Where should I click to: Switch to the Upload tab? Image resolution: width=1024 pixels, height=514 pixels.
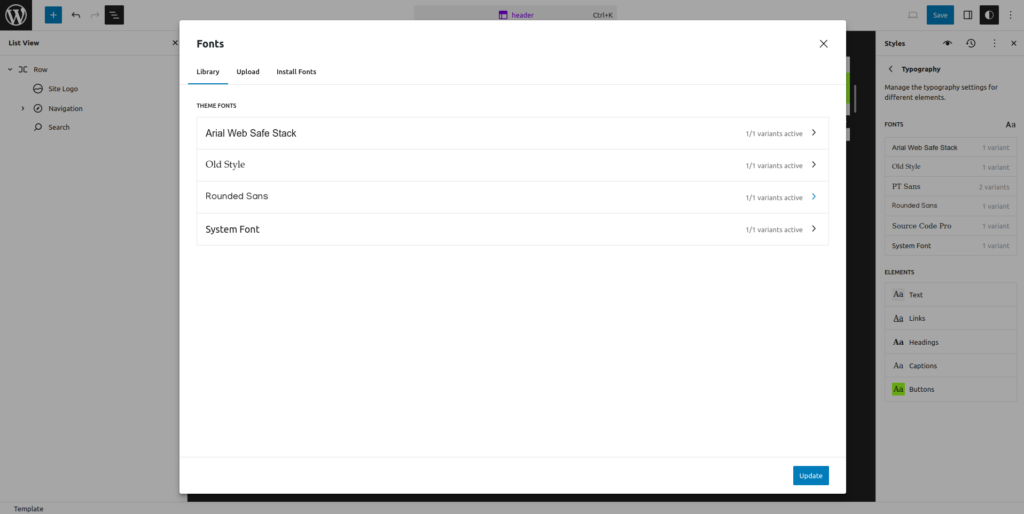click(x=248, y=72)
